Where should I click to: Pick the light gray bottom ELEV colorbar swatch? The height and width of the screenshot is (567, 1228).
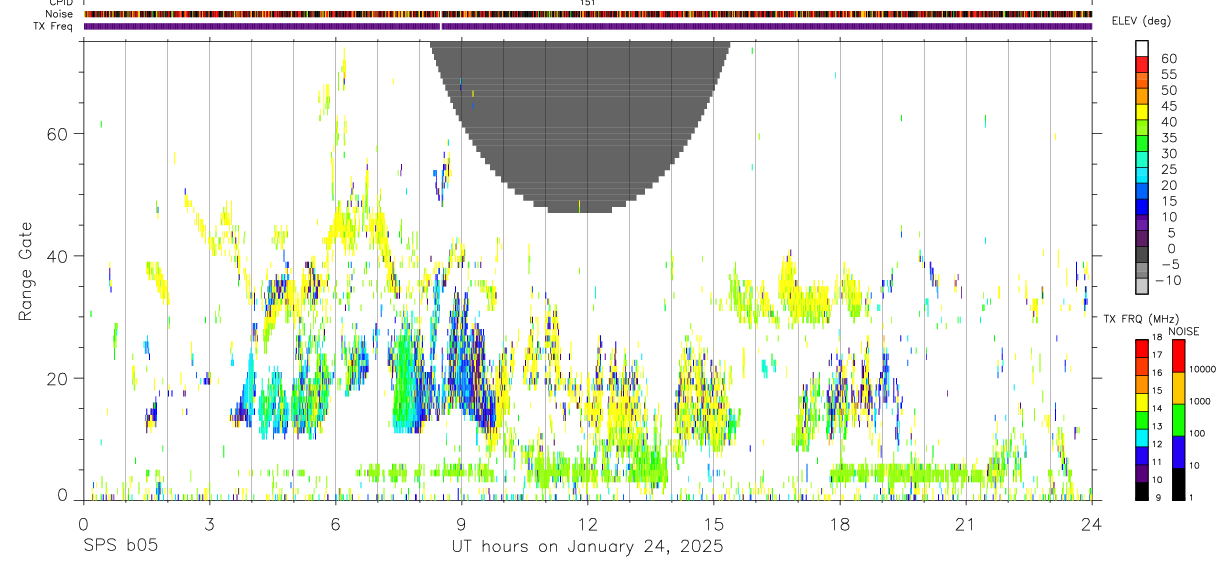coord(1142,286)
